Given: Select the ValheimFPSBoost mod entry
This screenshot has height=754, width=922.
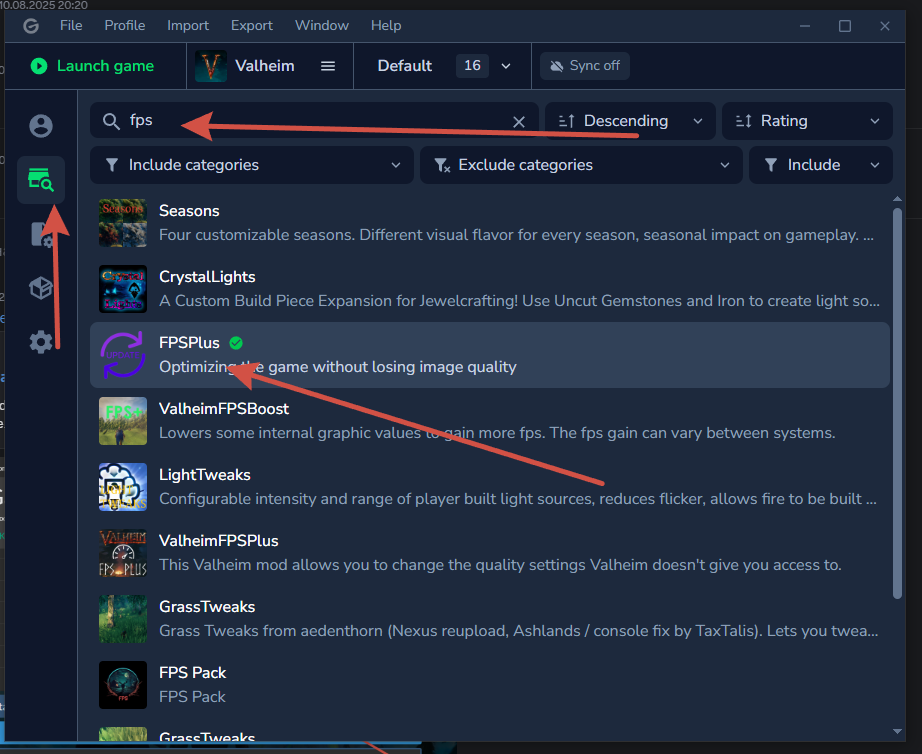Looking at the screenshot, I should tap(490, 421).
